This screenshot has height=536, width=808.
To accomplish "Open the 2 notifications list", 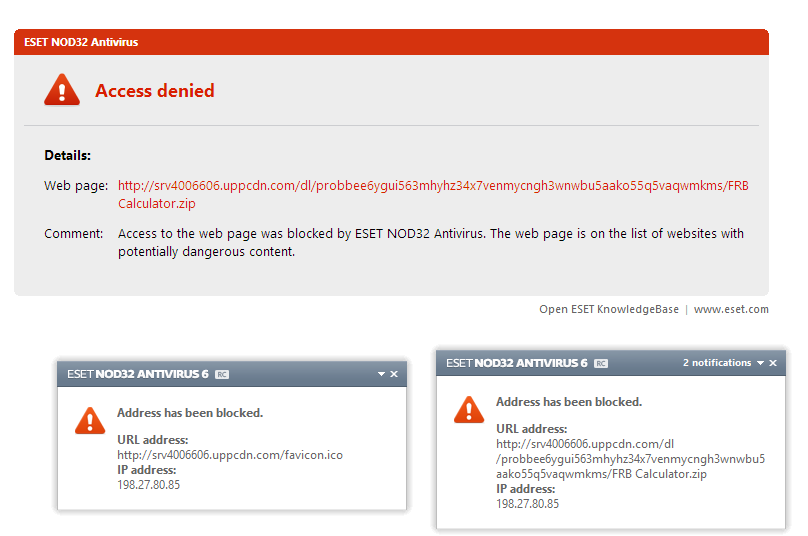I will tap(717, 363).
